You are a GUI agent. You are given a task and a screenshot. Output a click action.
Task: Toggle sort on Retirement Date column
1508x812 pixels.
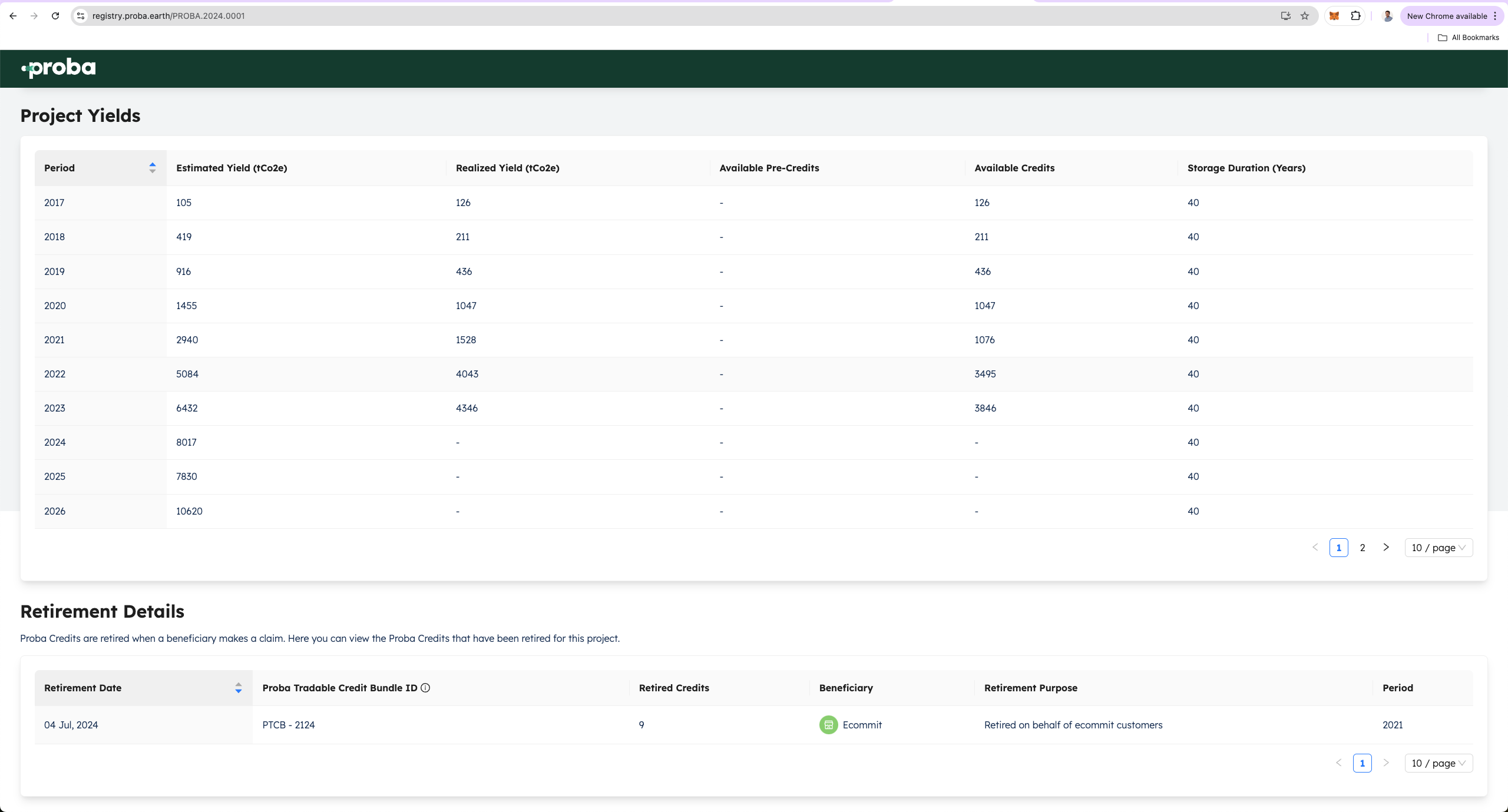[x=238, y=688]
